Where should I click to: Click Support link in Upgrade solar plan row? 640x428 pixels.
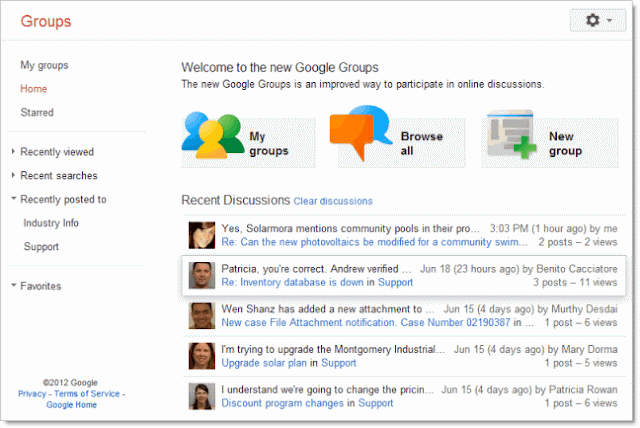tap(339, 363)
